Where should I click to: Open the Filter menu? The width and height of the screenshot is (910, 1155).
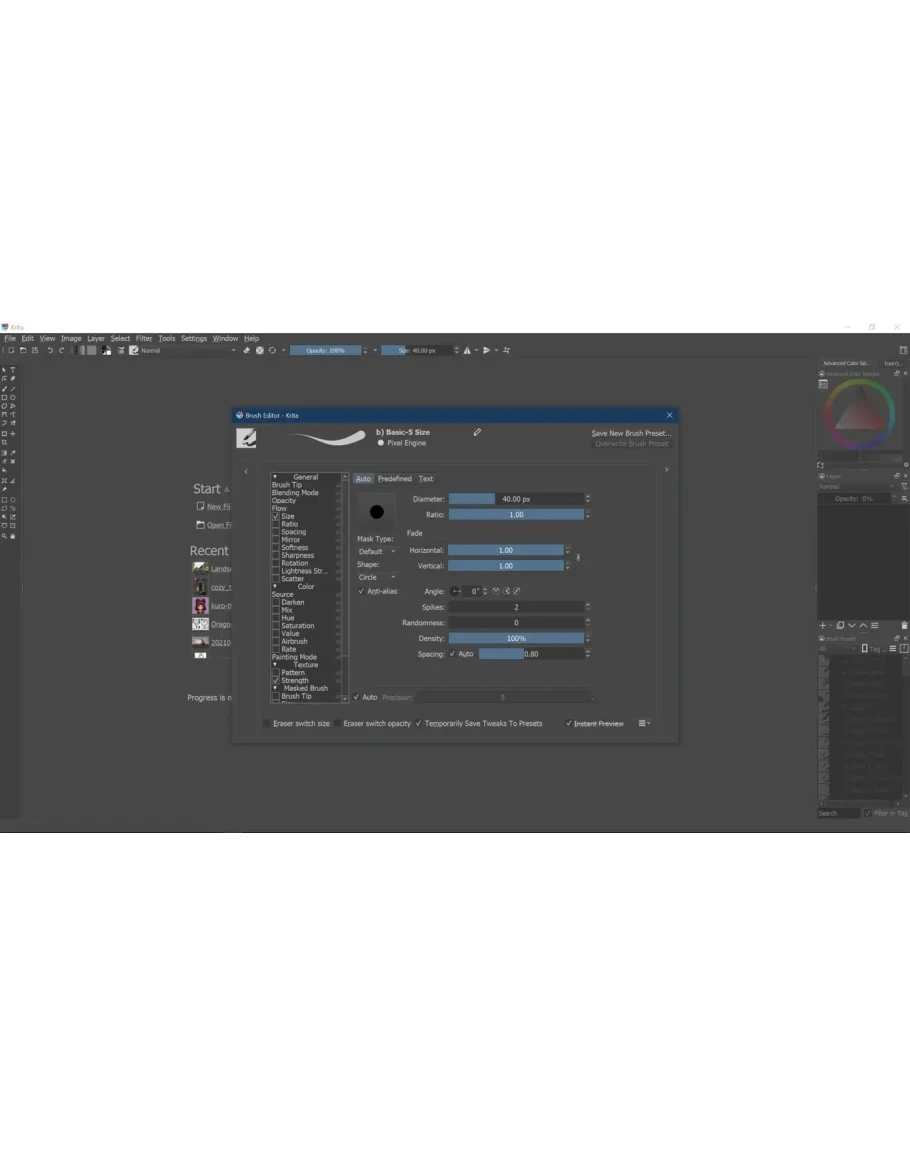[x=144, y=338]
